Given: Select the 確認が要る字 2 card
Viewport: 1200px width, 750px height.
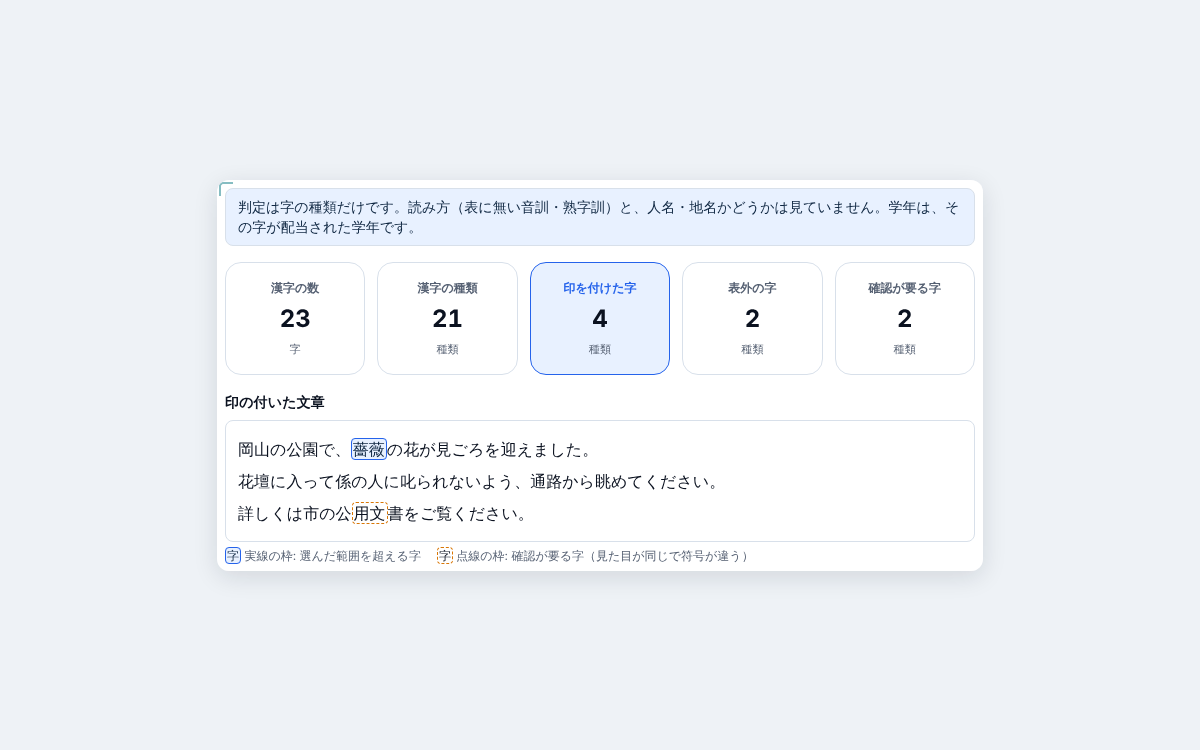Looking at the screenshot, I should [905, 318].
